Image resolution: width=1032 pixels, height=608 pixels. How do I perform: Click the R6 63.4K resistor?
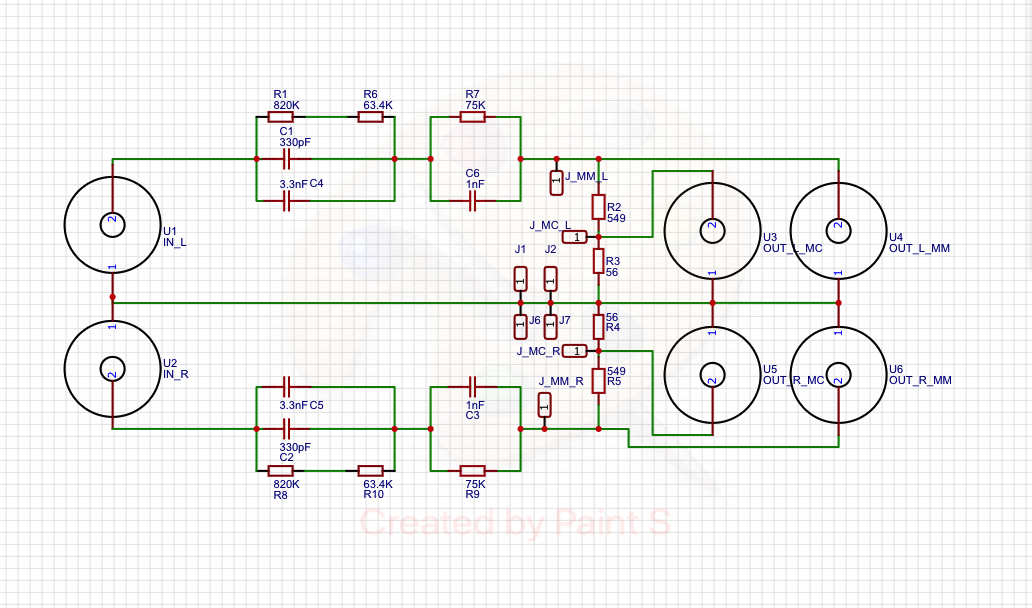pos(371,117)
